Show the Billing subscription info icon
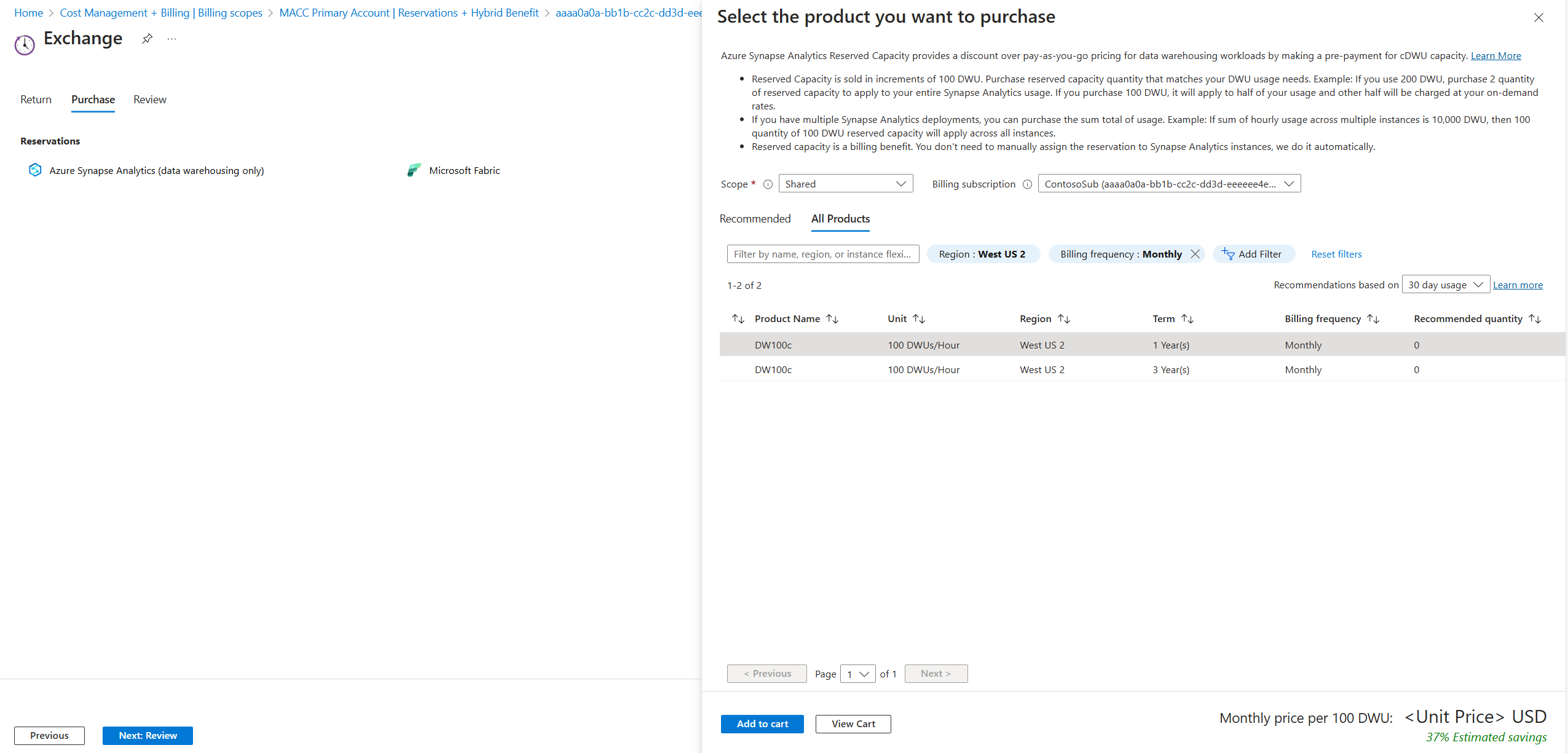Viewport: 1568px width, 753px height. pyautogui.click(x=1027, y=184)
